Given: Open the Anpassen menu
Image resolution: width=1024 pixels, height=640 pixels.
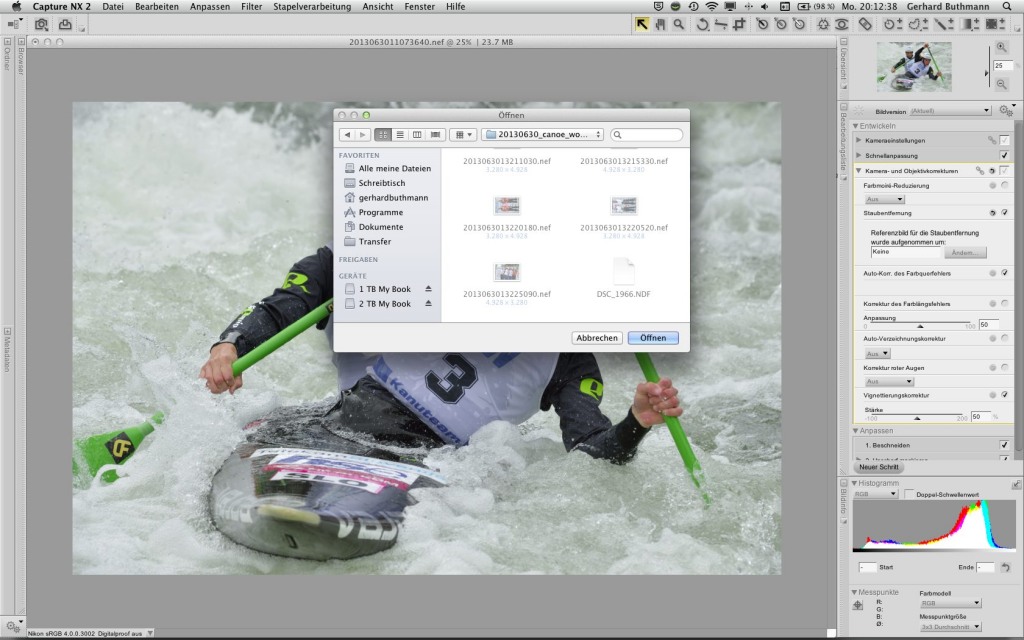Looking at the screenshot, I should (x=210, y=7).
